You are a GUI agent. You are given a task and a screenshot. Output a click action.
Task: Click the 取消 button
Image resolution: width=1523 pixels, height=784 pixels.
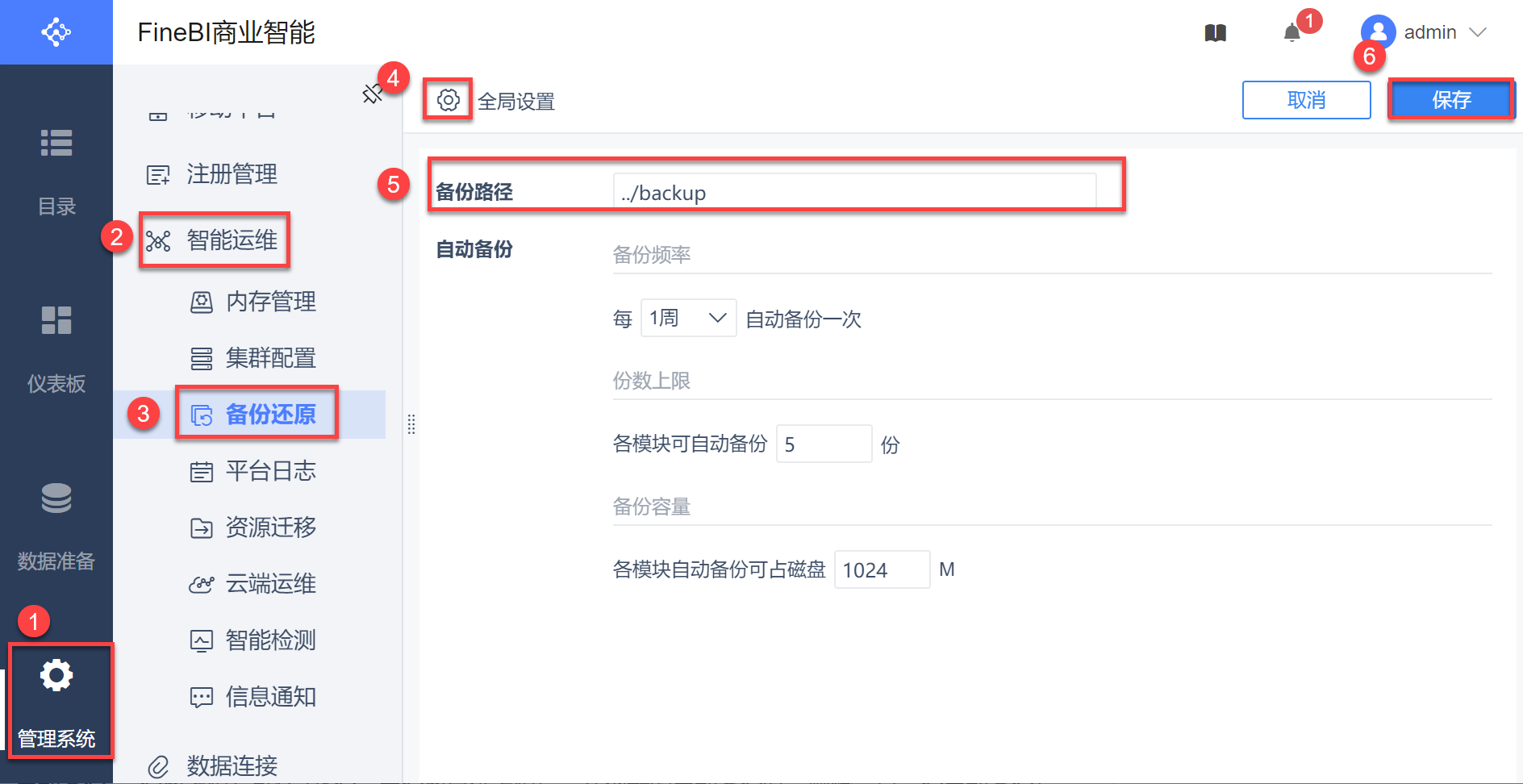click(1306, 100)
